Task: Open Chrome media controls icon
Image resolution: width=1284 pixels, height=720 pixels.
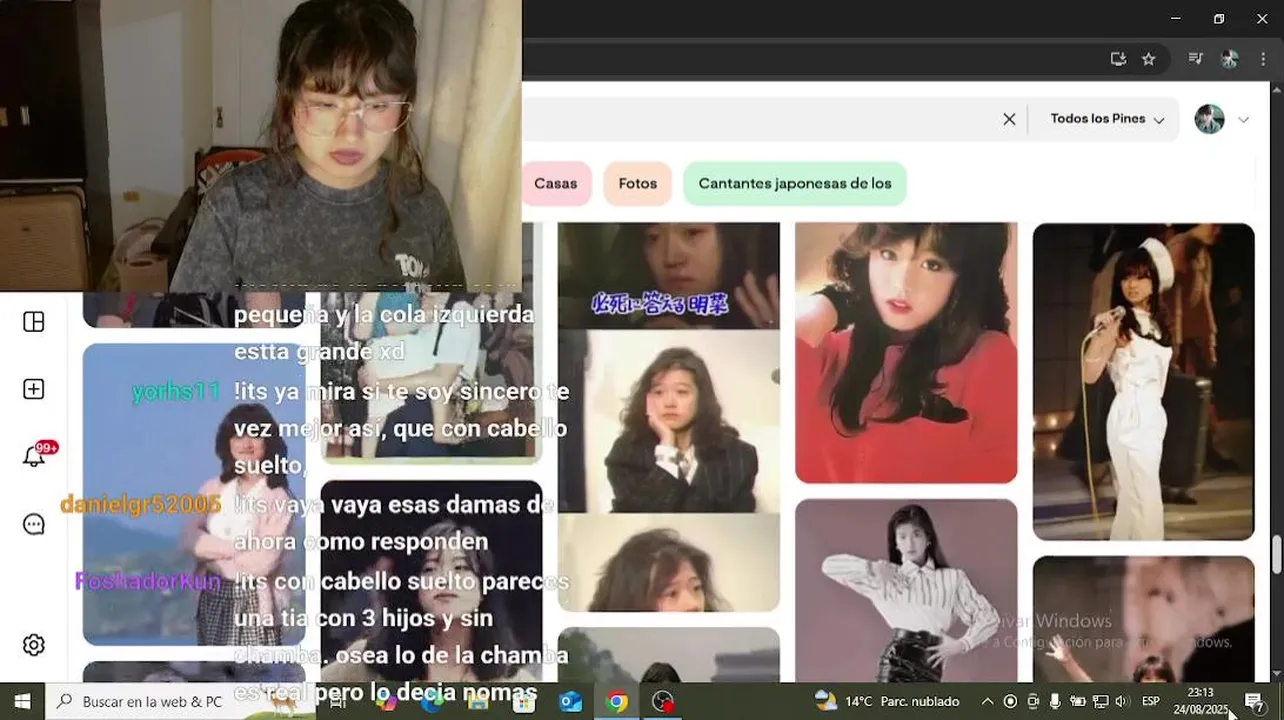Action: click(1195, 59)
